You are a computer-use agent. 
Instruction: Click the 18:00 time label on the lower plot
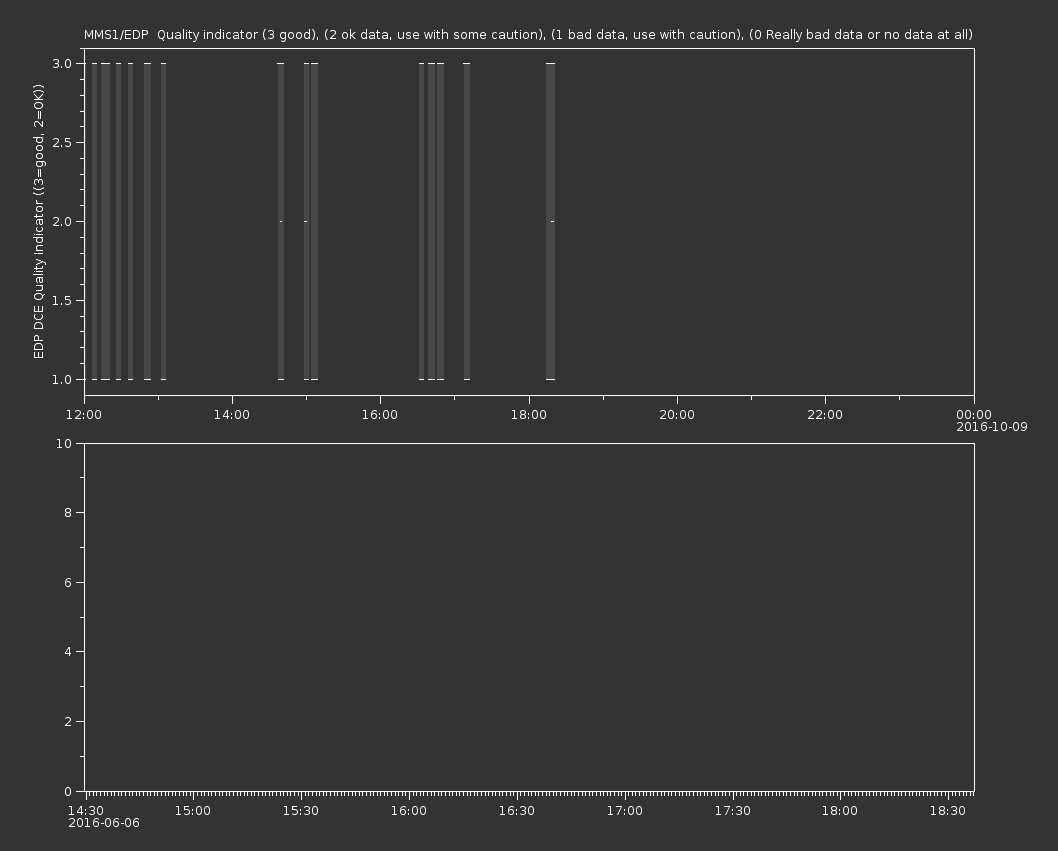pos(840,811)
